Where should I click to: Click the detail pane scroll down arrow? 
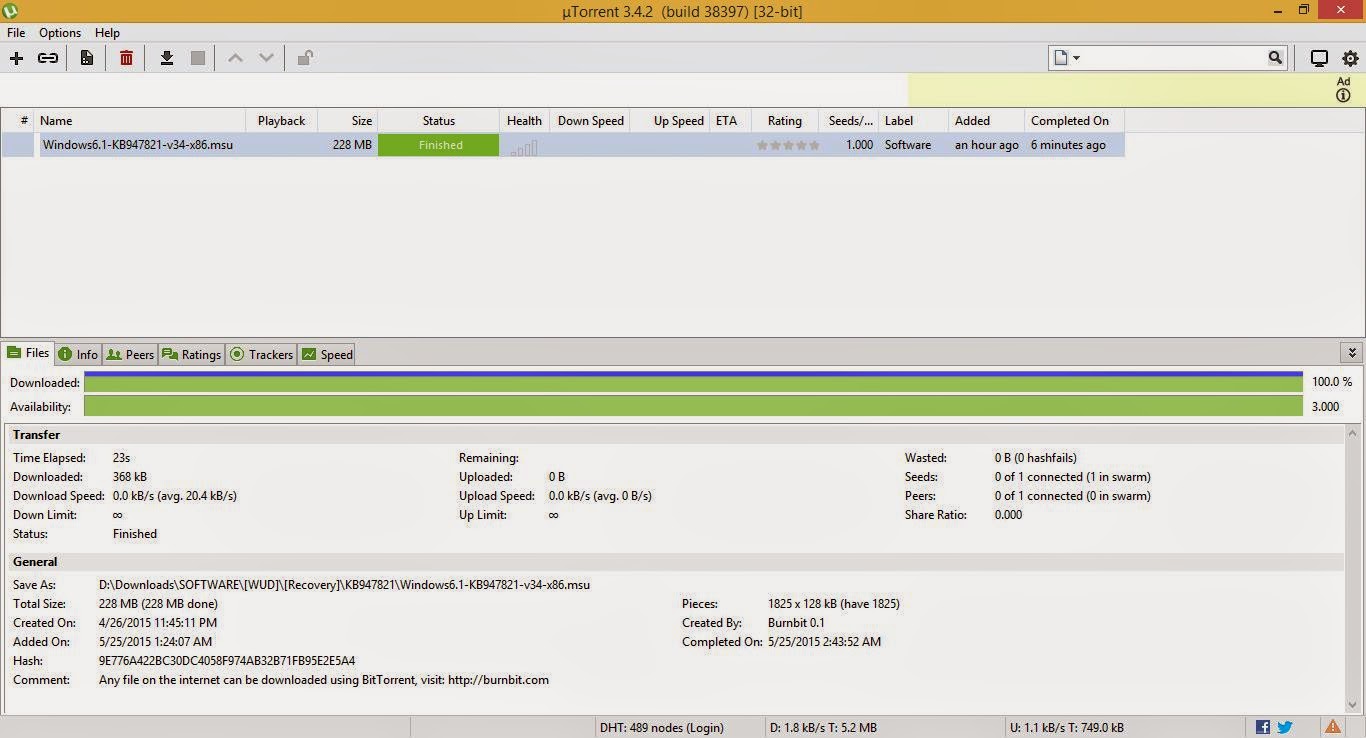tap(1353, 705)
